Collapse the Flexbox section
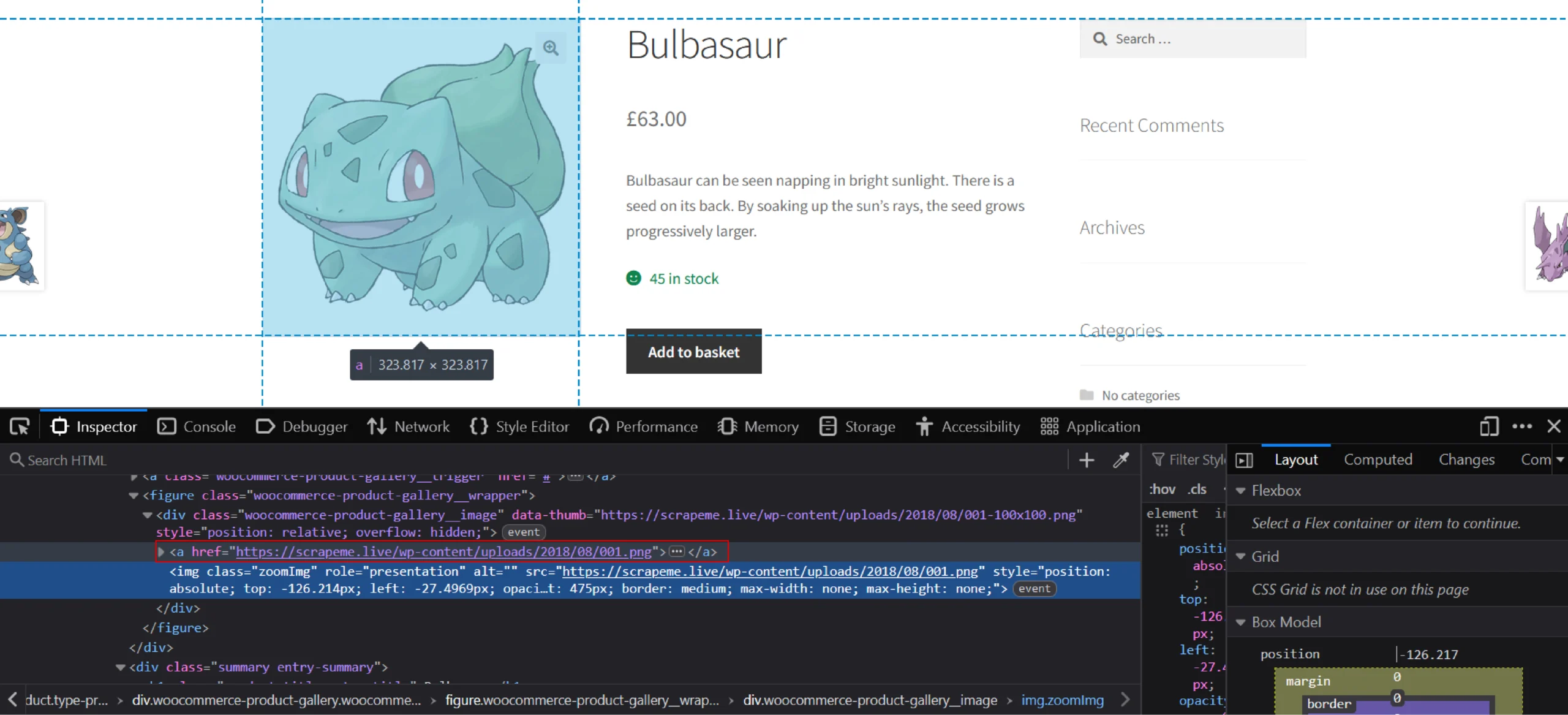Image resolution: width=1568 pixels, height=715 pixels. tap(1241, 491)
